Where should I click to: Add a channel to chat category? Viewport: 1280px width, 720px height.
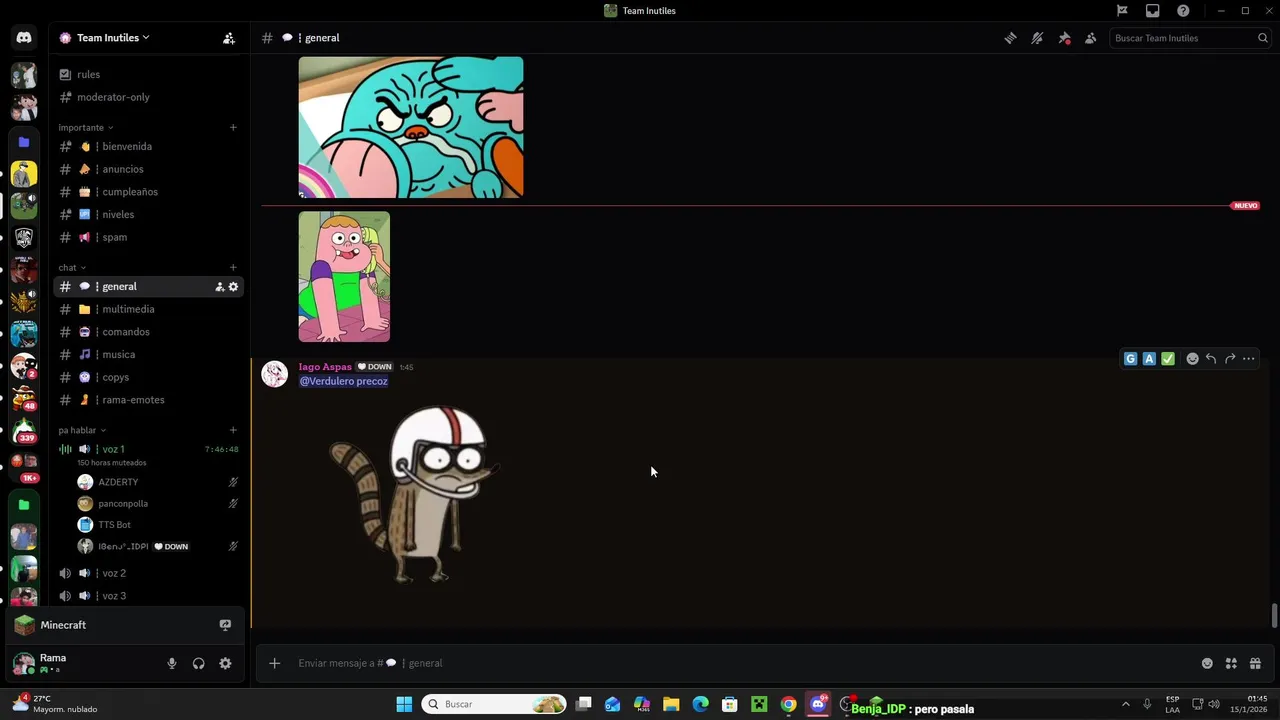pyautogui.click(x=233, y=268)
